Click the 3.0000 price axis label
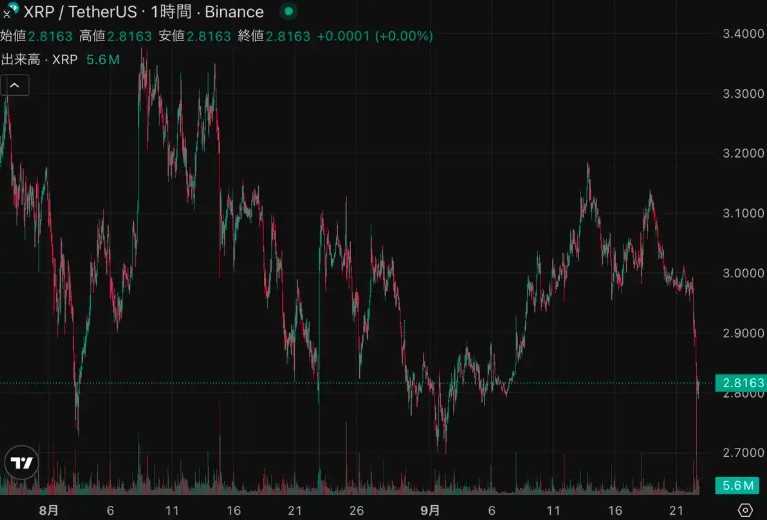The width and height of the screenshot is (767, 520). 744,273
